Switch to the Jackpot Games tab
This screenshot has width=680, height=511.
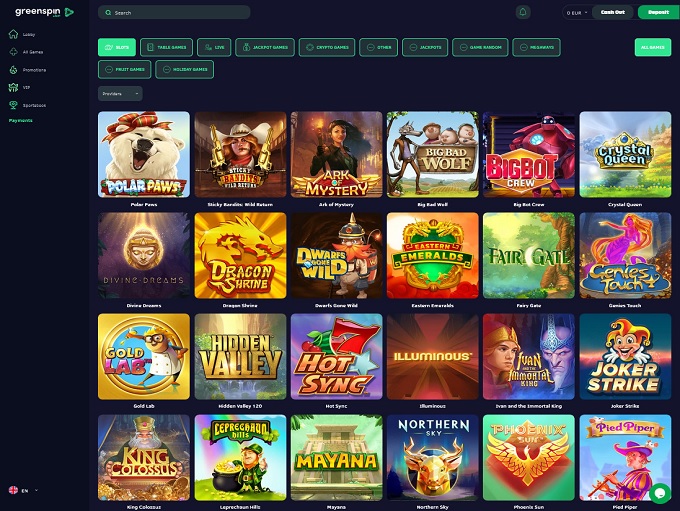(265, 47)
